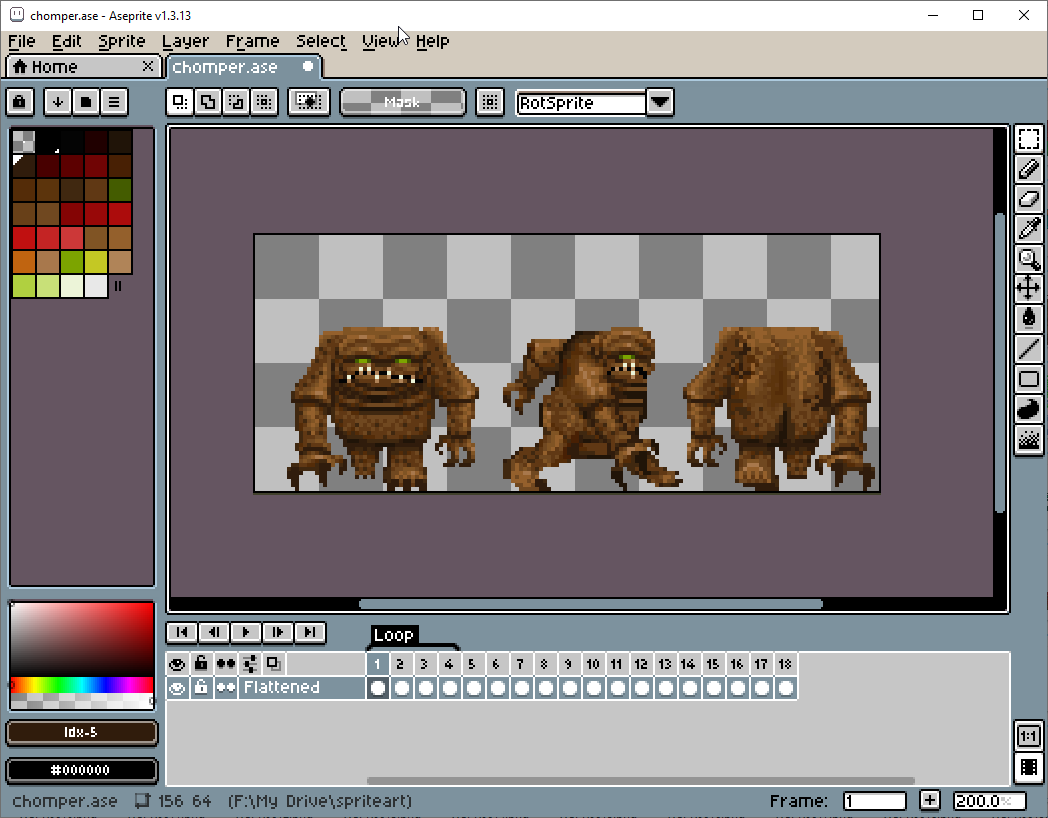The height and width of the screenshot is (818, 1048).
Task: Select the Rectangle shape tool
Action: [x=1029, y=379]
